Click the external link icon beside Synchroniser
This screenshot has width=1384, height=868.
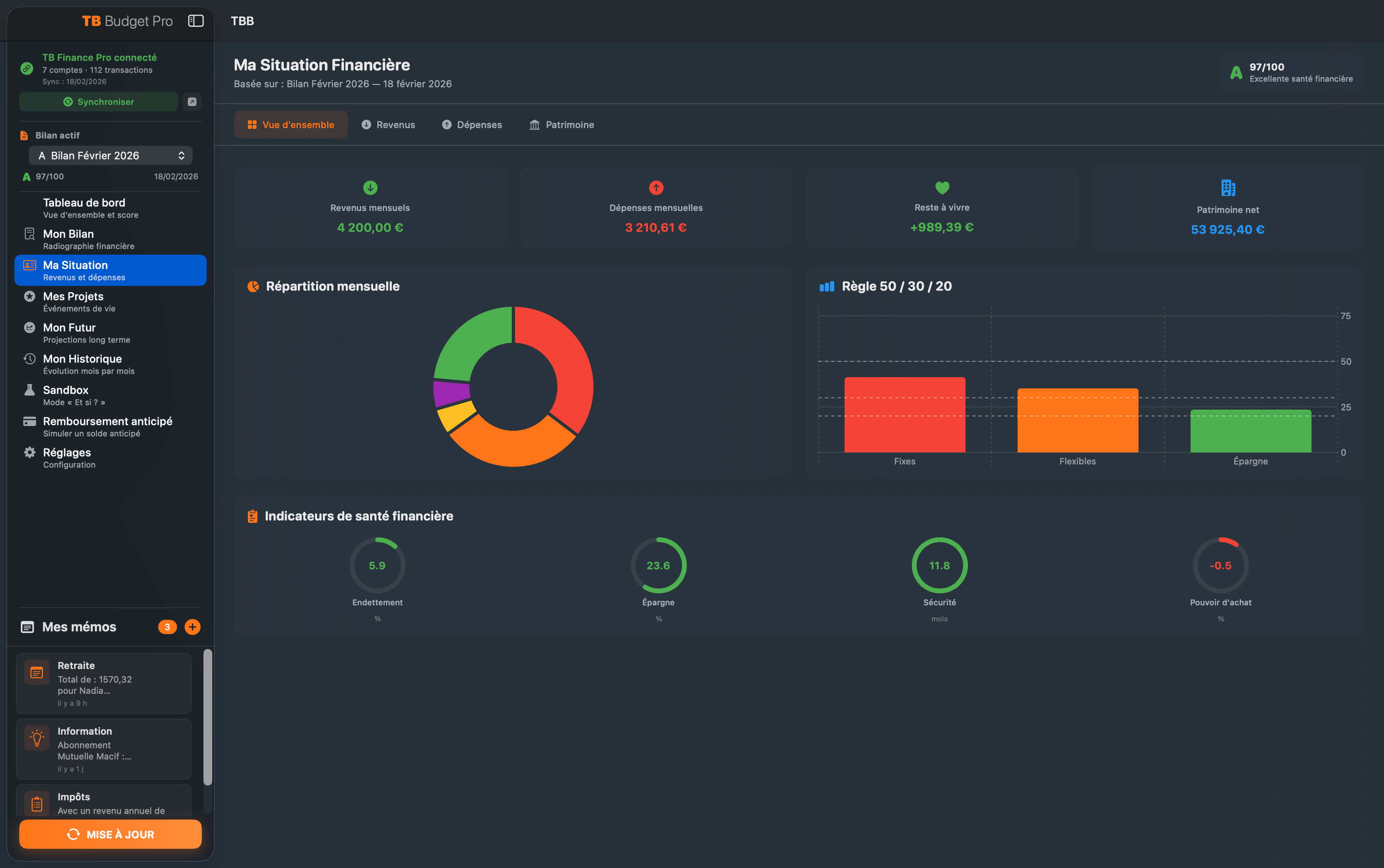click(192, 102)
